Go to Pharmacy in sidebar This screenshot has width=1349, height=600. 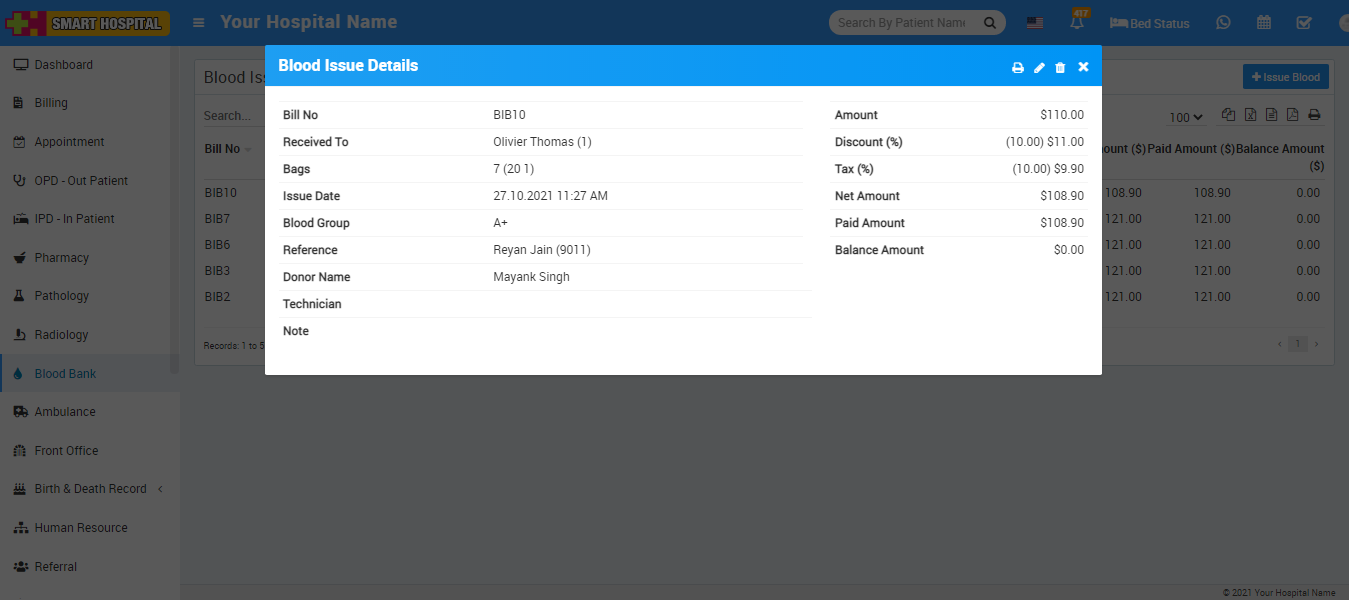click(x=61, y=258)
